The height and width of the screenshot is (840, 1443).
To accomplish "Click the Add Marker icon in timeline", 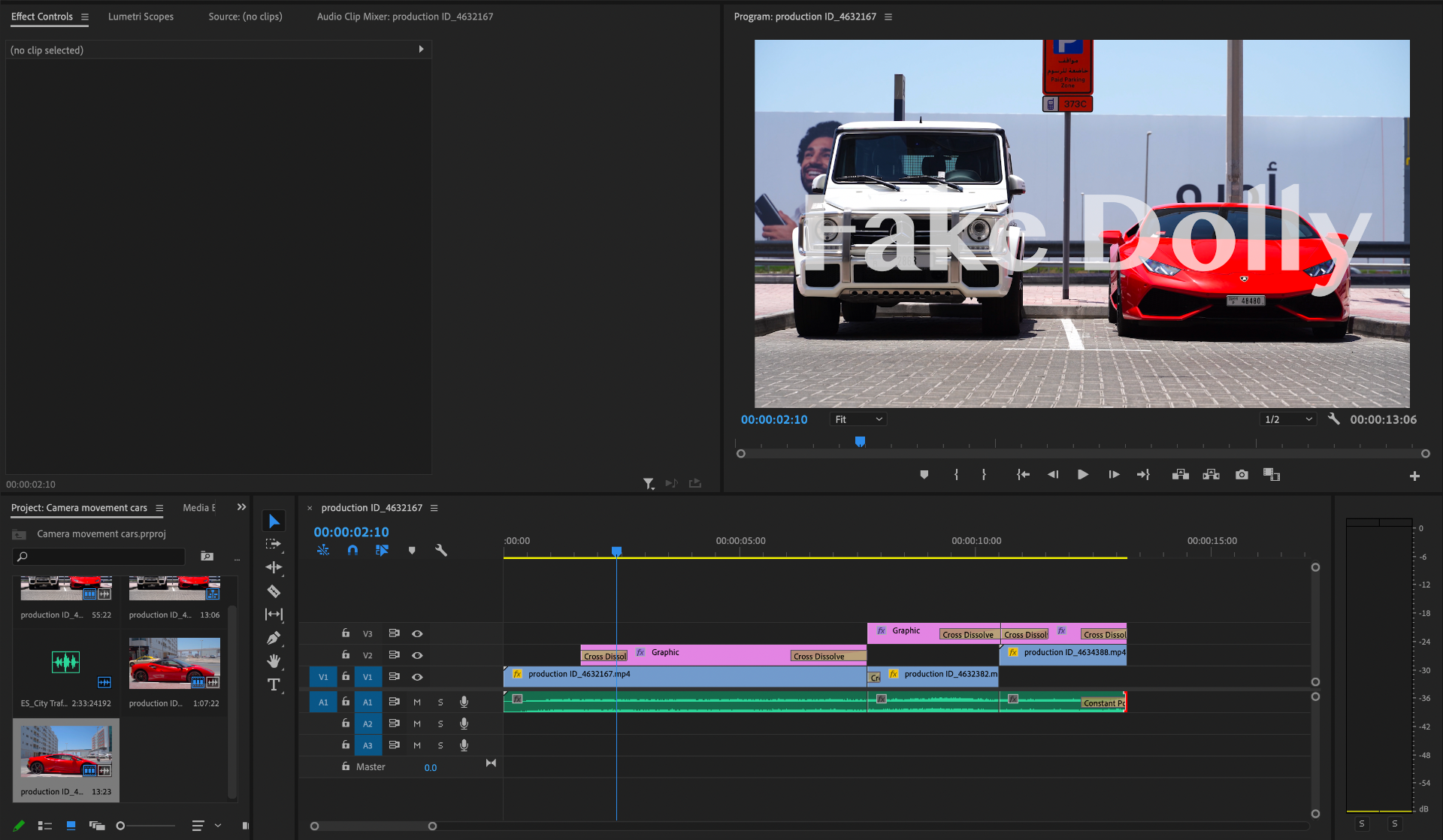I will tap(412, 550).
